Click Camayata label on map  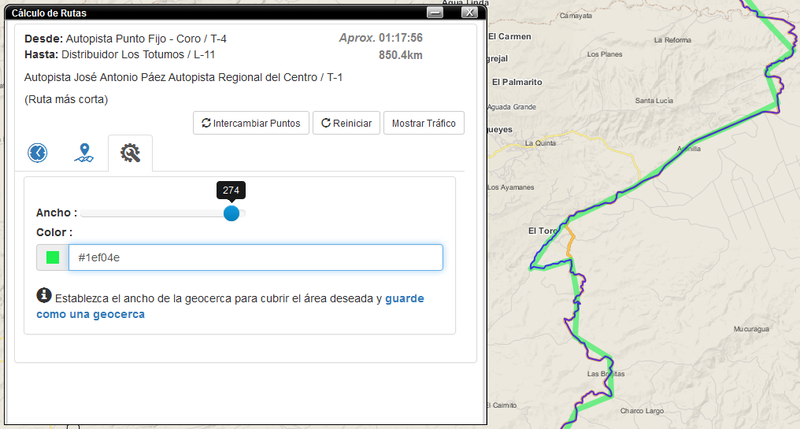[576, 16]
